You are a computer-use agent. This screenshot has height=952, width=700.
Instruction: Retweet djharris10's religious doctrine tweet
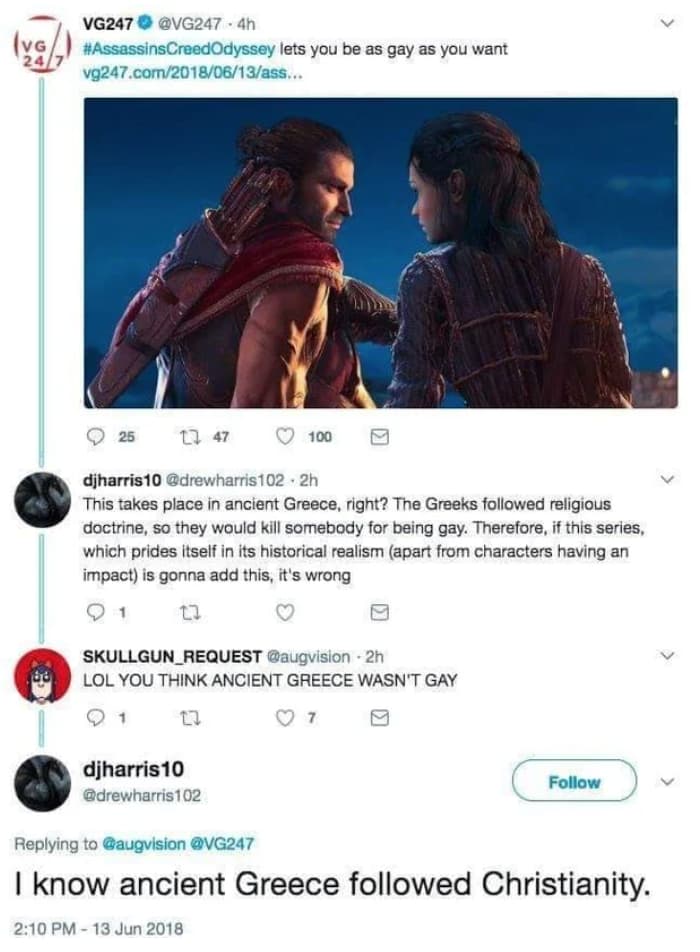pos(190,614)
